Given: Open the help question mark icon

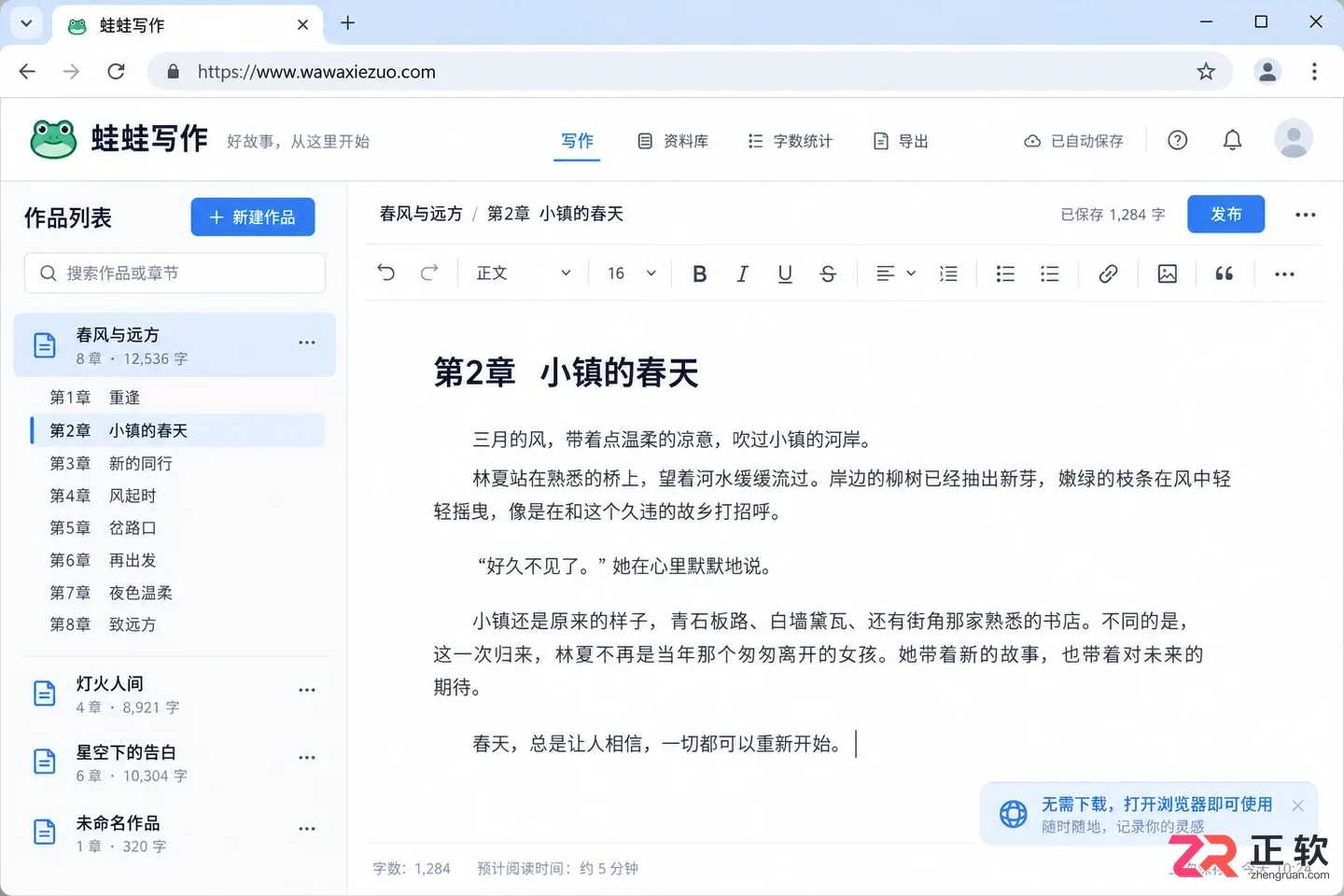Looking at the screenshot, I should point(1178,140).
